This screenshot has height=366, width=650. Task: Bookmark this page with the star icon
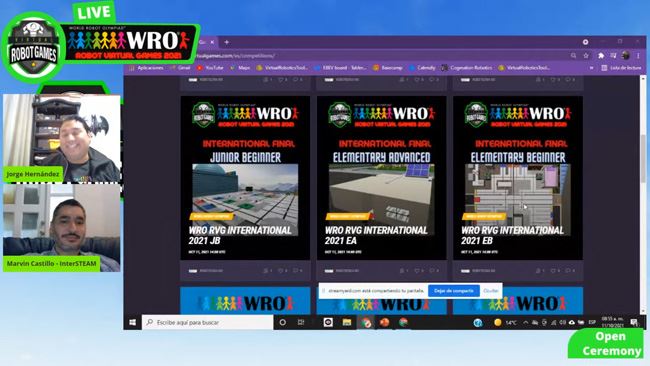[586, 56]
